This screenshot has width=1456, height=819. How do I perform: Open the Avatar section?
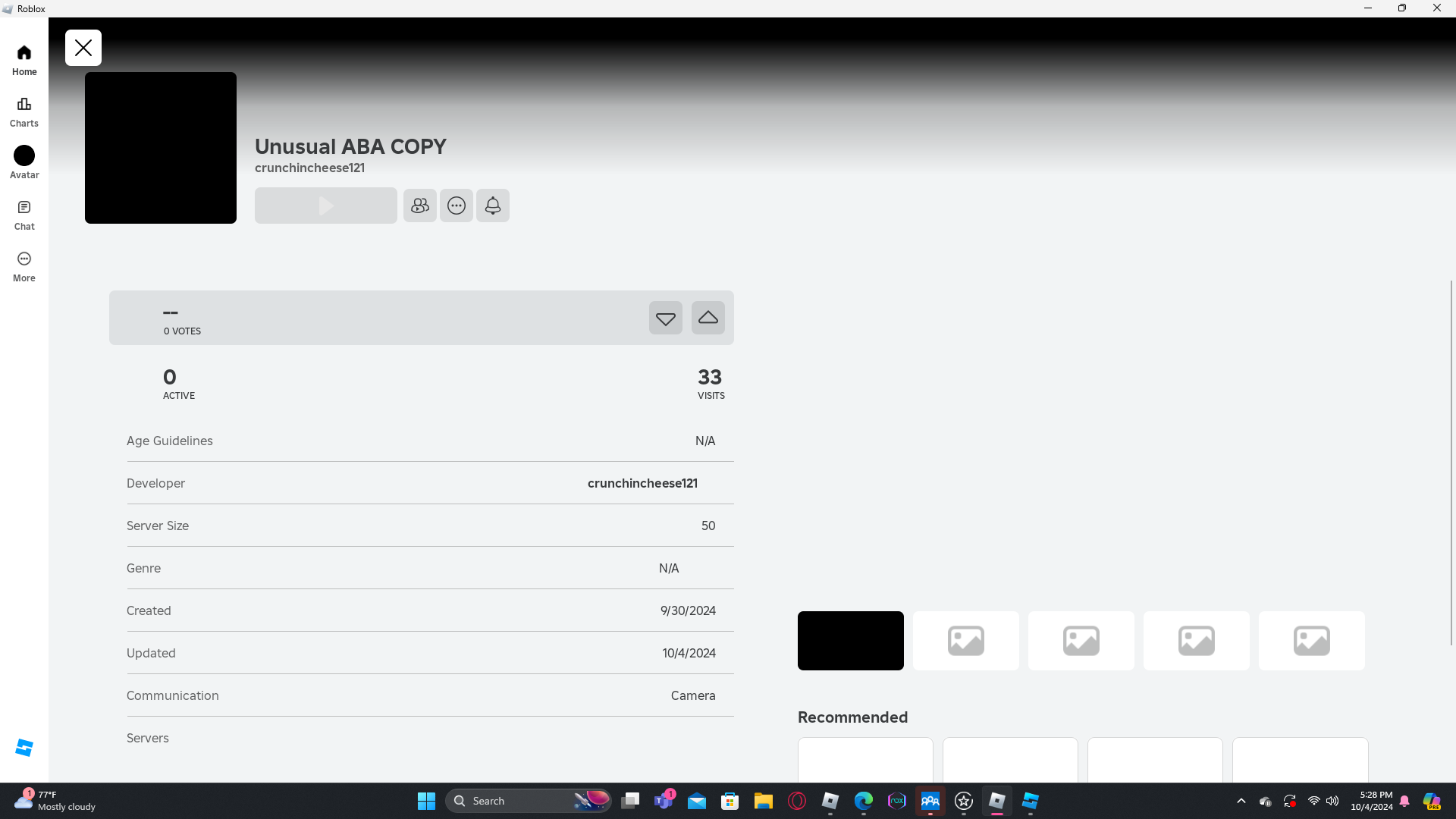point(24,163)
